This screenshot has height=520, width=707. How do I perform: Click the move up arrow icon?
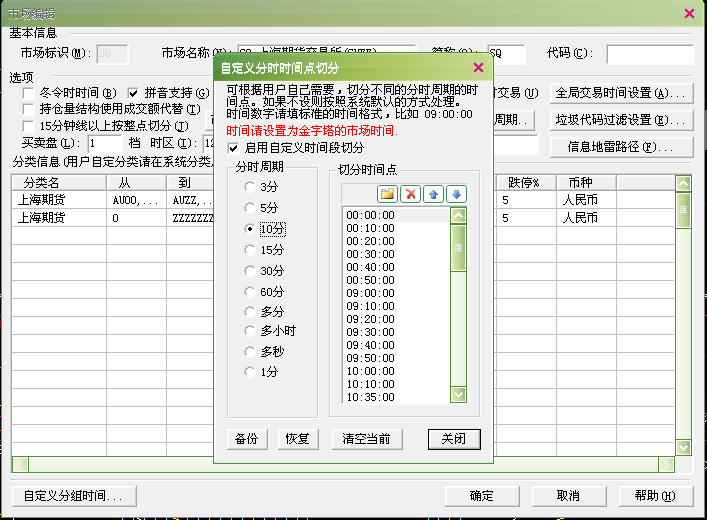pos(432,193)
